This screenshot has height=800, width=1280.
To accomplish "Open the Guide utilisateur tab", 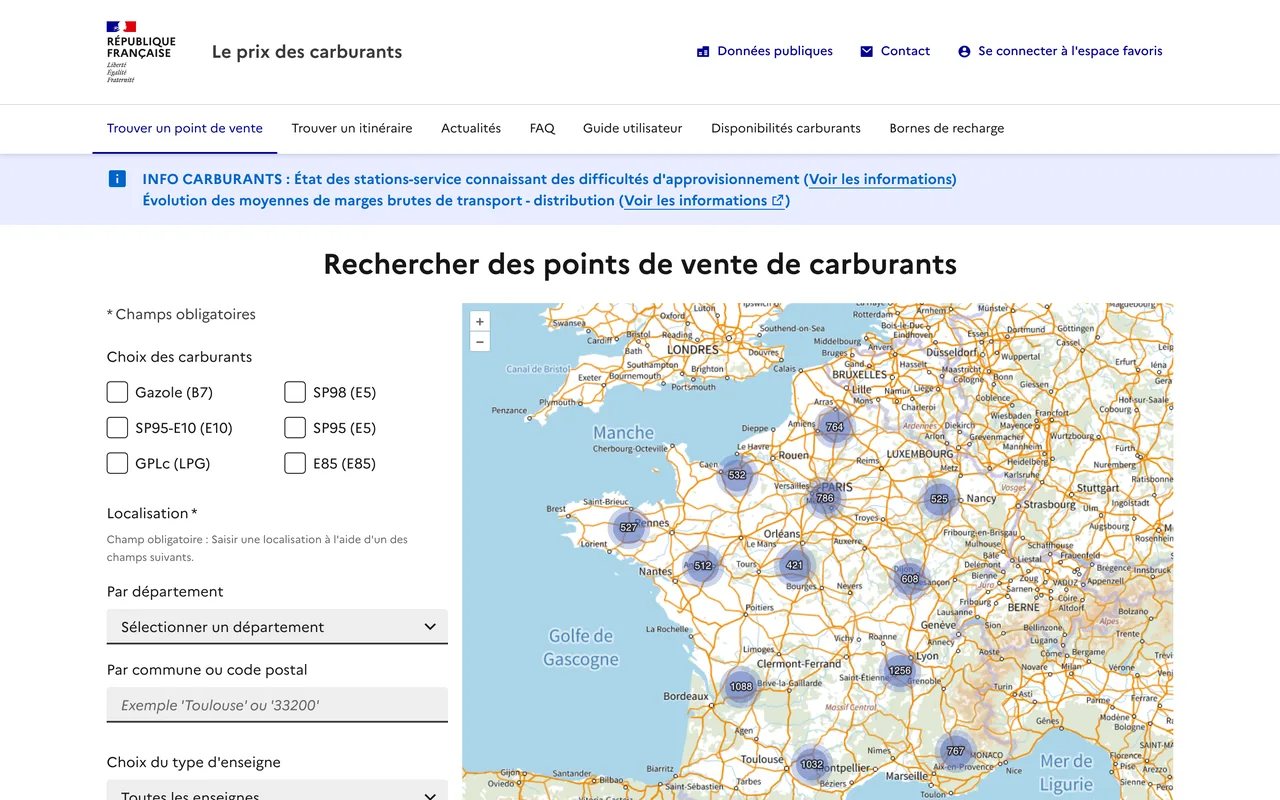I will point(633,128).
